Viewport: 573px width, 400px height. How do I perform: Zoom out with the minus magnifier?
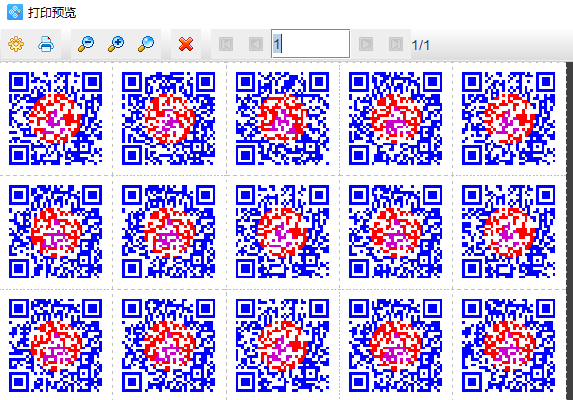pyautogui.click(x=86, y=44)
